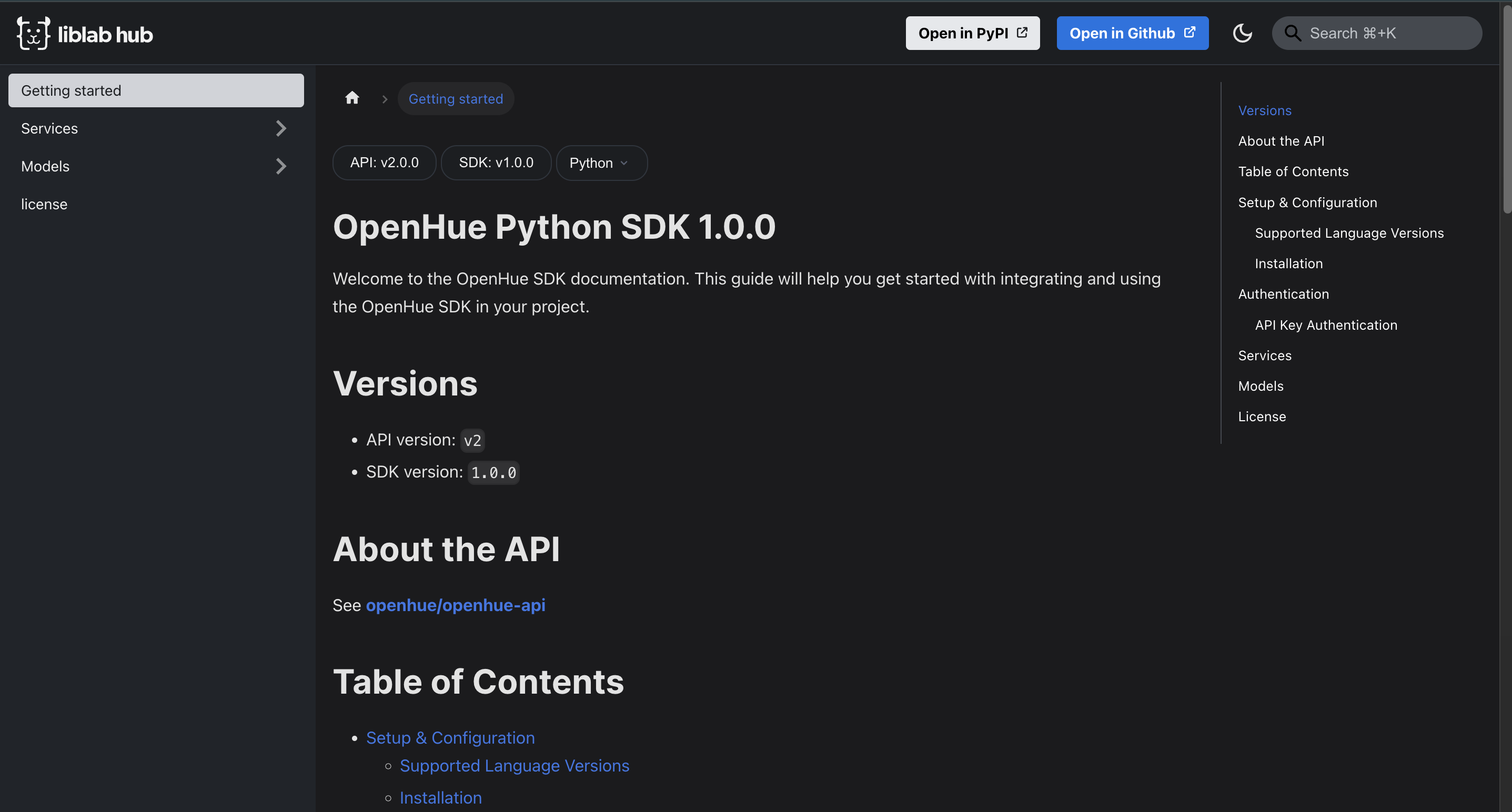Open the Getting started breadcrumb

[456, 98]
